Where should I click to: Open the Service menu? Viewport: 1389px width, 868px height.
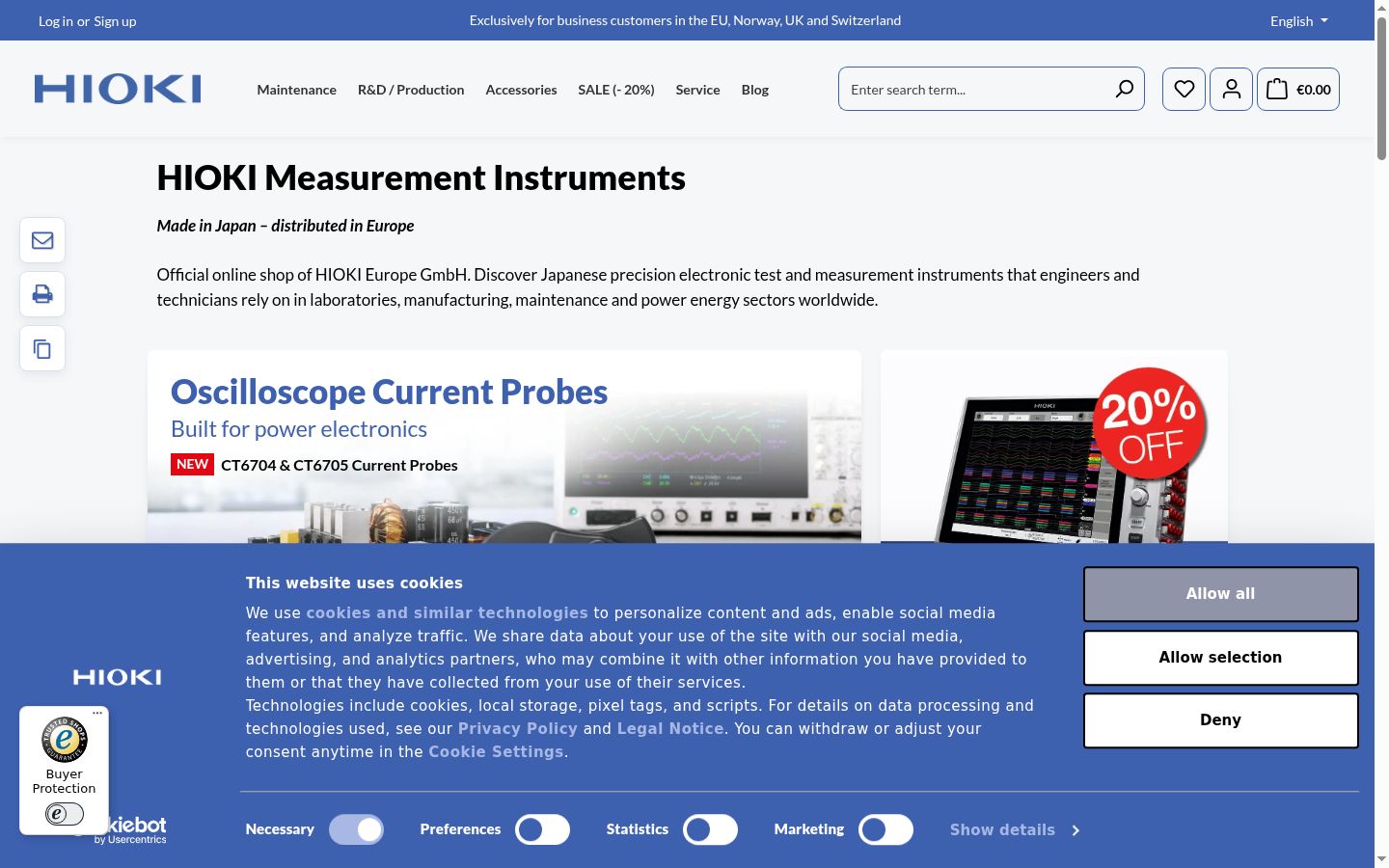(x=697, y=90)
